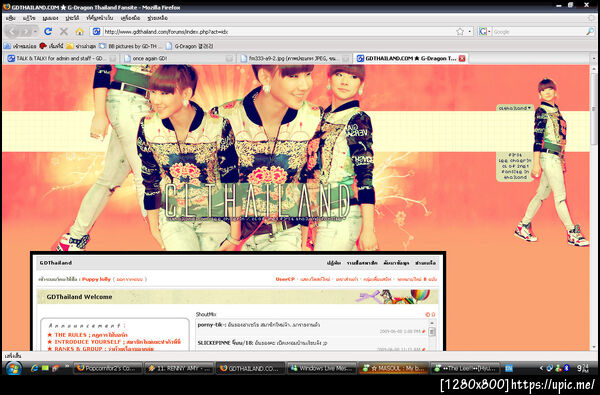
Task: Open the fourth menu in the Firefox menu bar
Action: point(72,18)
